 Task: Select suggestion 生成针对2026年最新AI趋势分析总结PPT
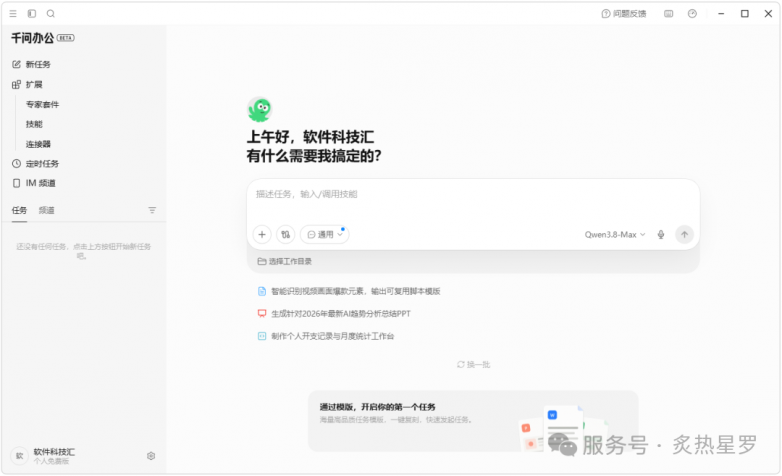334,314
